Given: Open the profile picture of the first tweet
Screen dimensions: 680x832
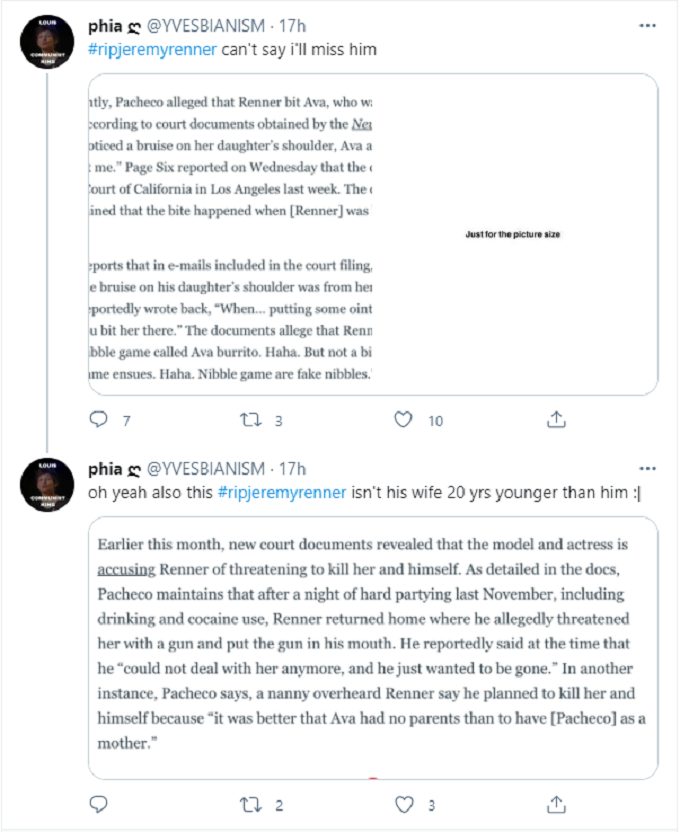Looking at the screenshot, I should pyautogui.click(x=47, y=42).
